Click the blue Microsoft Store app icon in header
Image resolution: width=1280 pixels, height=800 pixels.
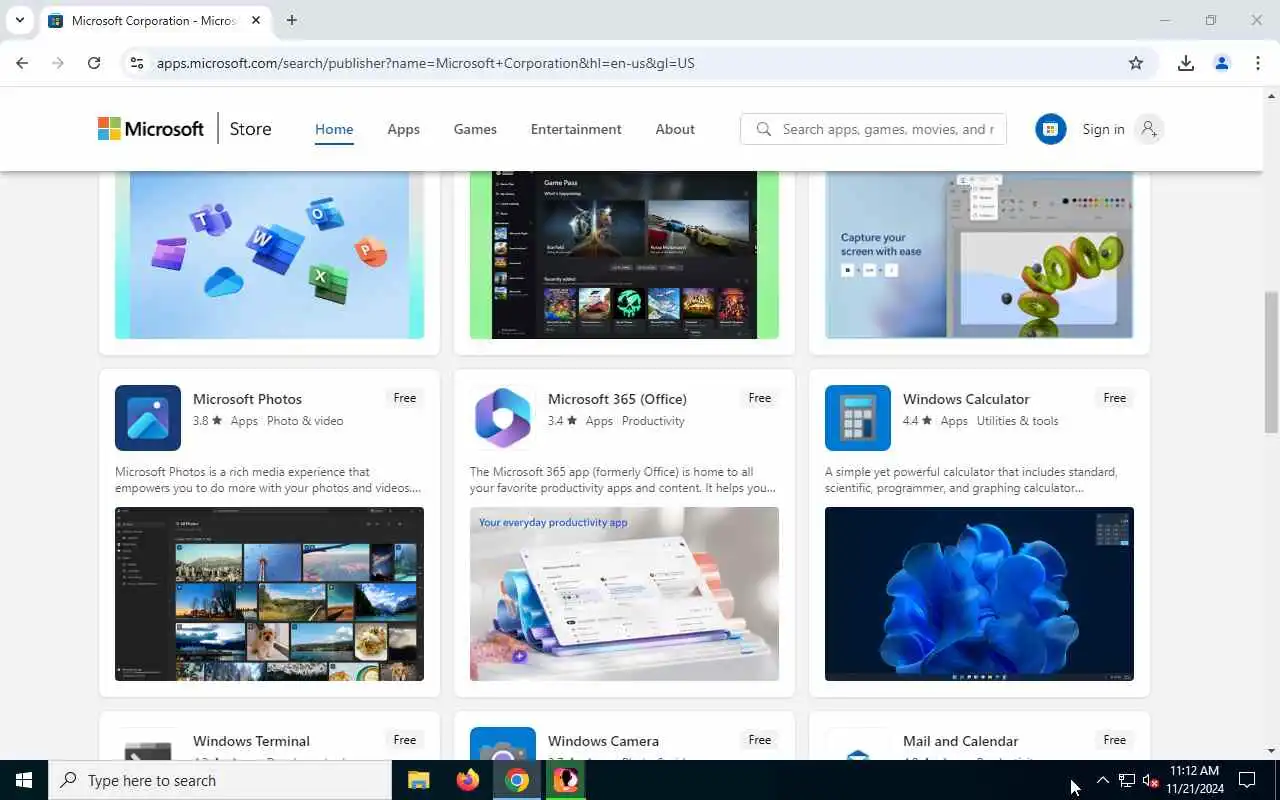1050,129
